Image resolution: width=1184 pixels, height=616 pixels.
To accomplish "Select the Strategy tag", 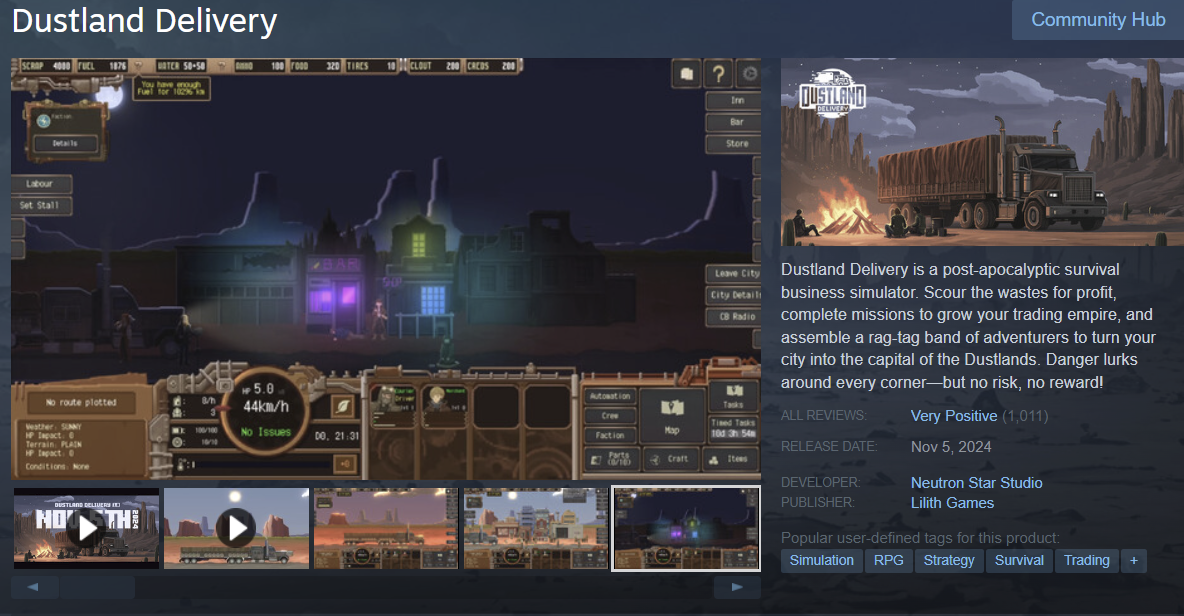I will [x=949, y=560].
